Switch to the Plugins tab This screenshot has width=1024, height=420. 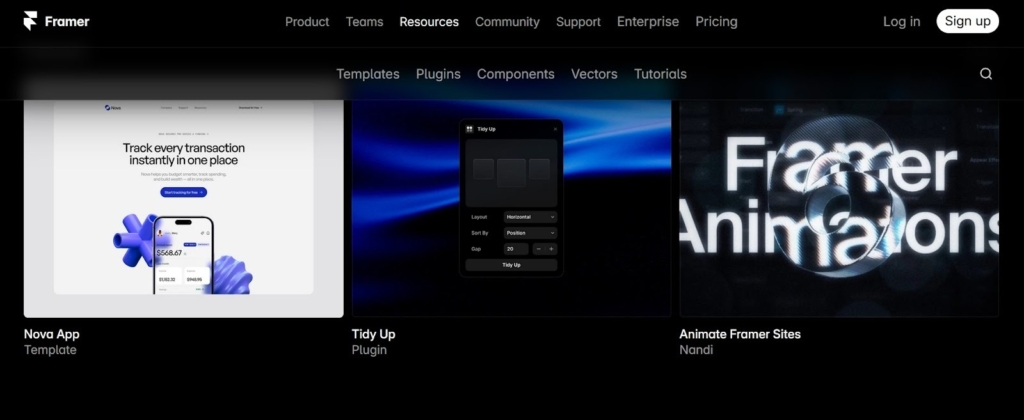(438, 74)
